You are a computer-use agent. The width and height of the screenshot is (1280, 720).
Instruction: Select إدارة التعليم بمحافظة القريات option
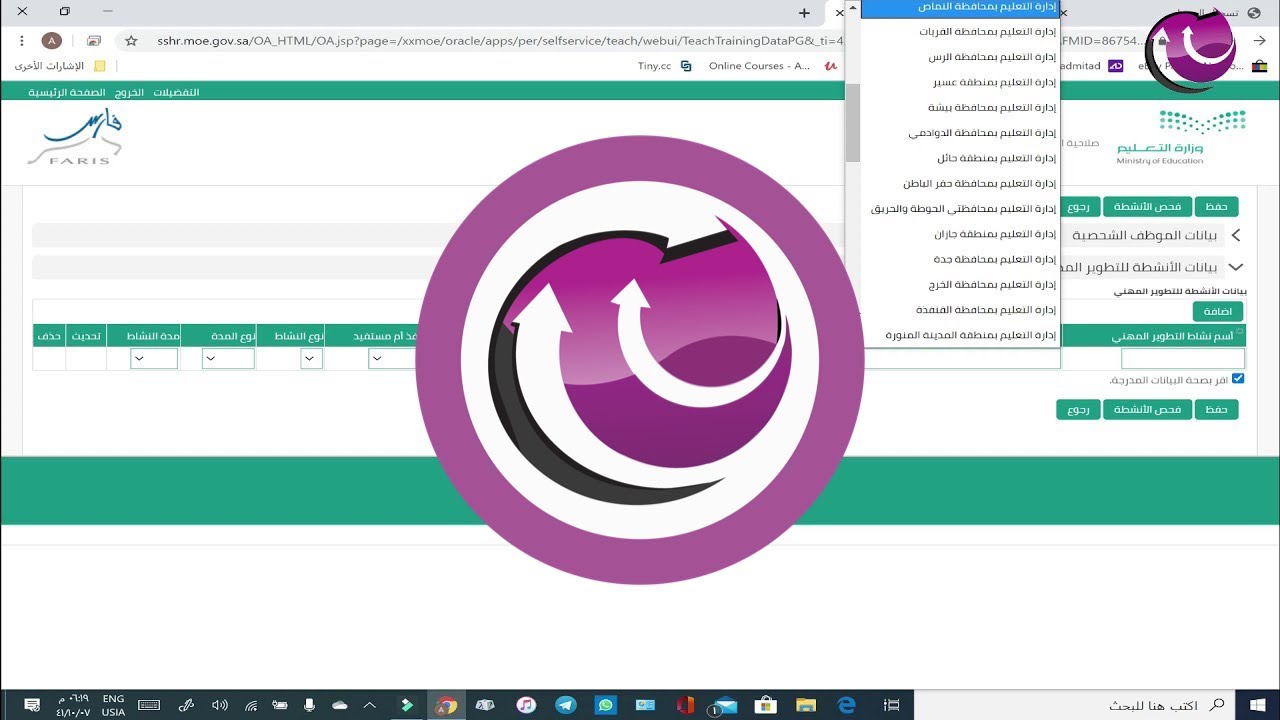coord(960,31)
